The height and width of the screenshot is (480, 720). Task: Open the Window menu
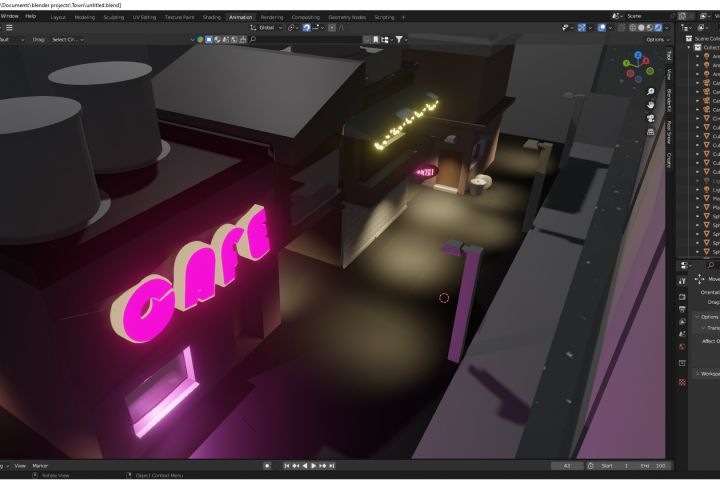[x=10, y=16]
